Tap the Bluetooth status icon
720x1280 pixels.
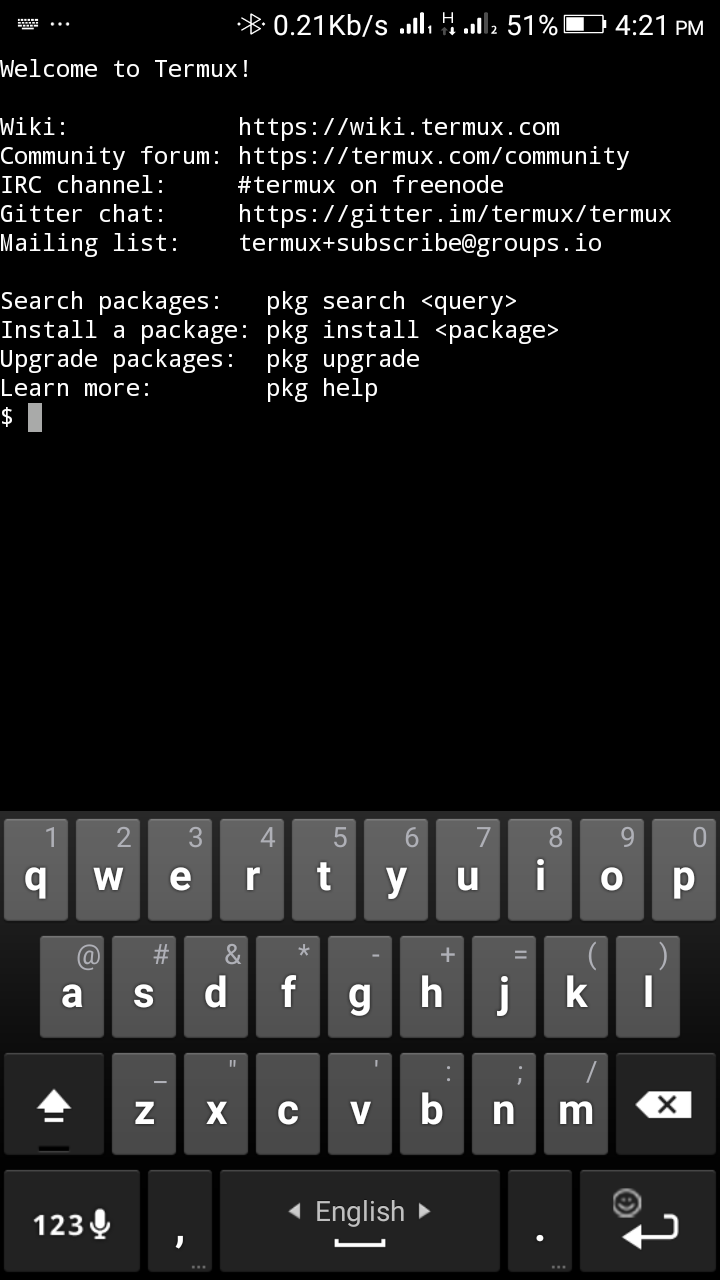251,24
